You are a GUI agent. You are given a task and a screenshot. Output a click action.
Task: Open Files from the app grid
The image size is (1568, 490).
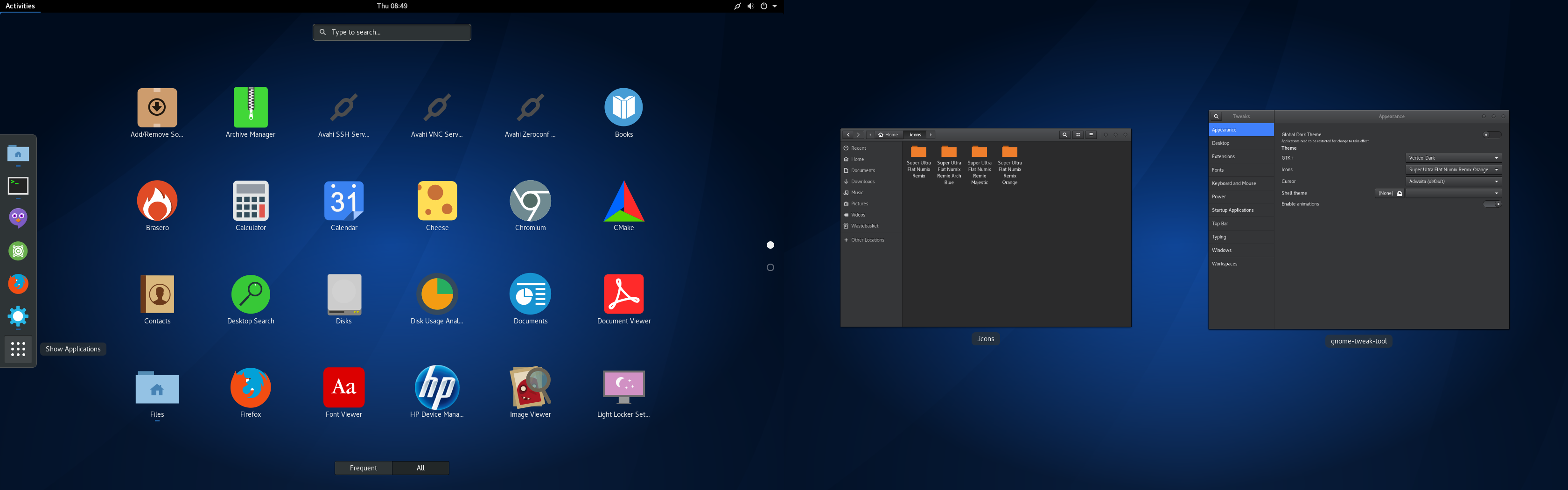[157, 392]
